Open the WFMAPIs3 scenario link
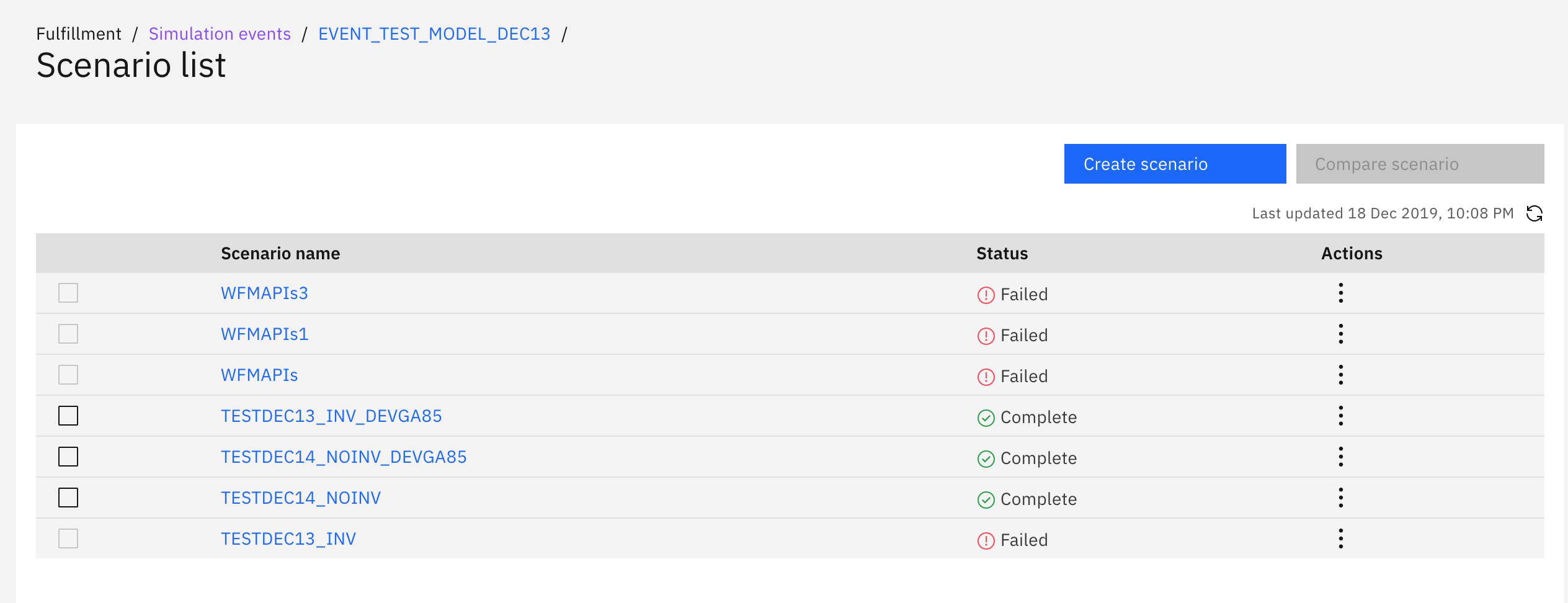Screen dimensions: 1568x603 point(265,293)
